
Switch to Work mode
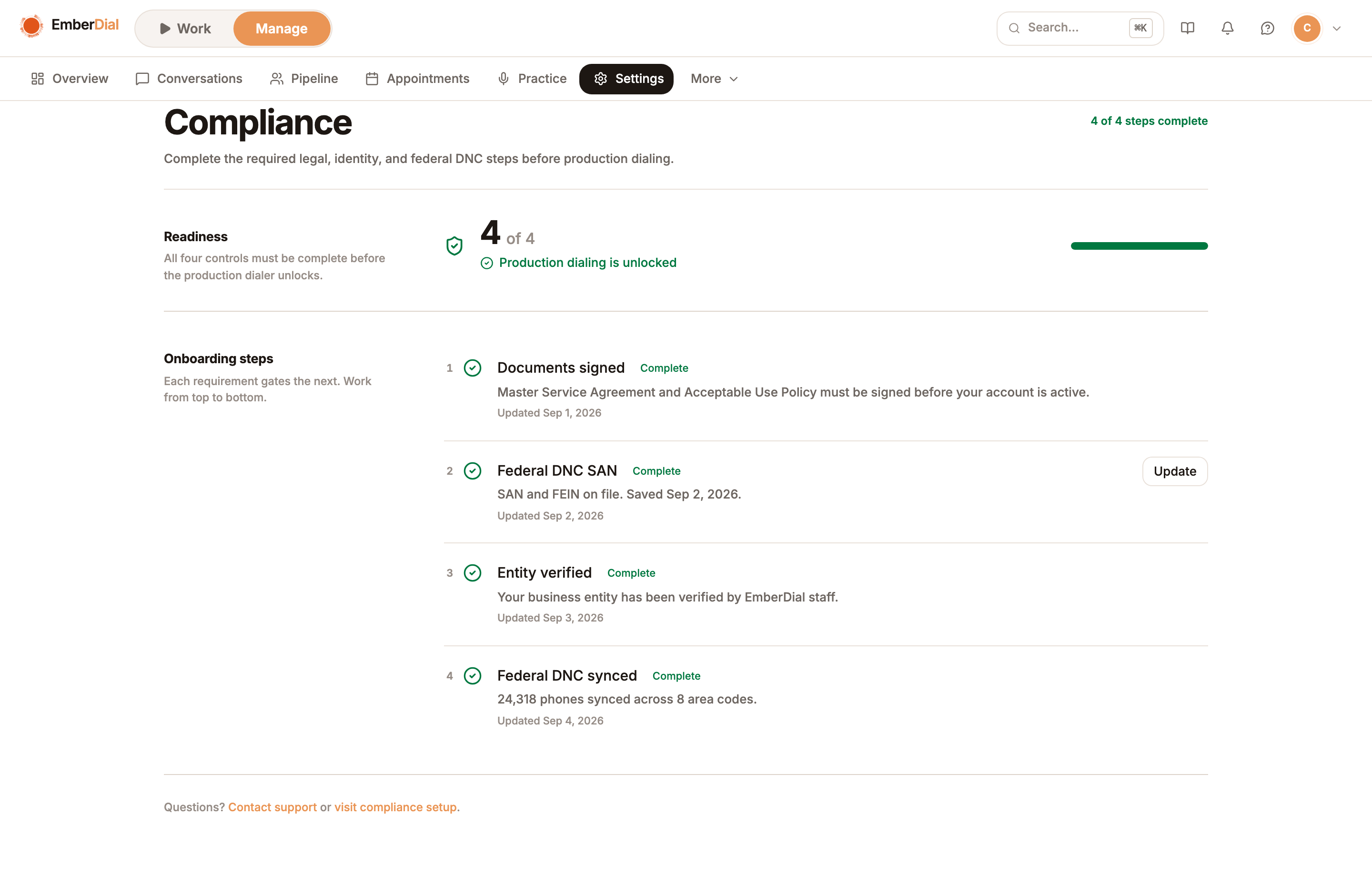click(185, 29)
